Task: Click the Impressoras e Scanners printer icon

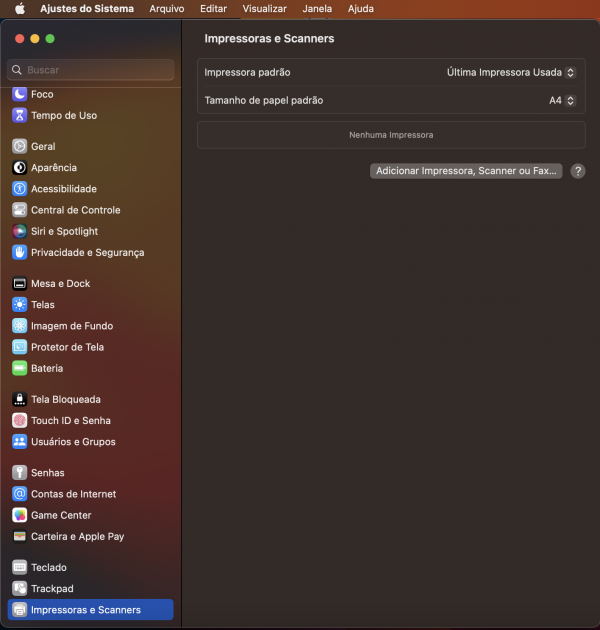Action: click(19, 610)
